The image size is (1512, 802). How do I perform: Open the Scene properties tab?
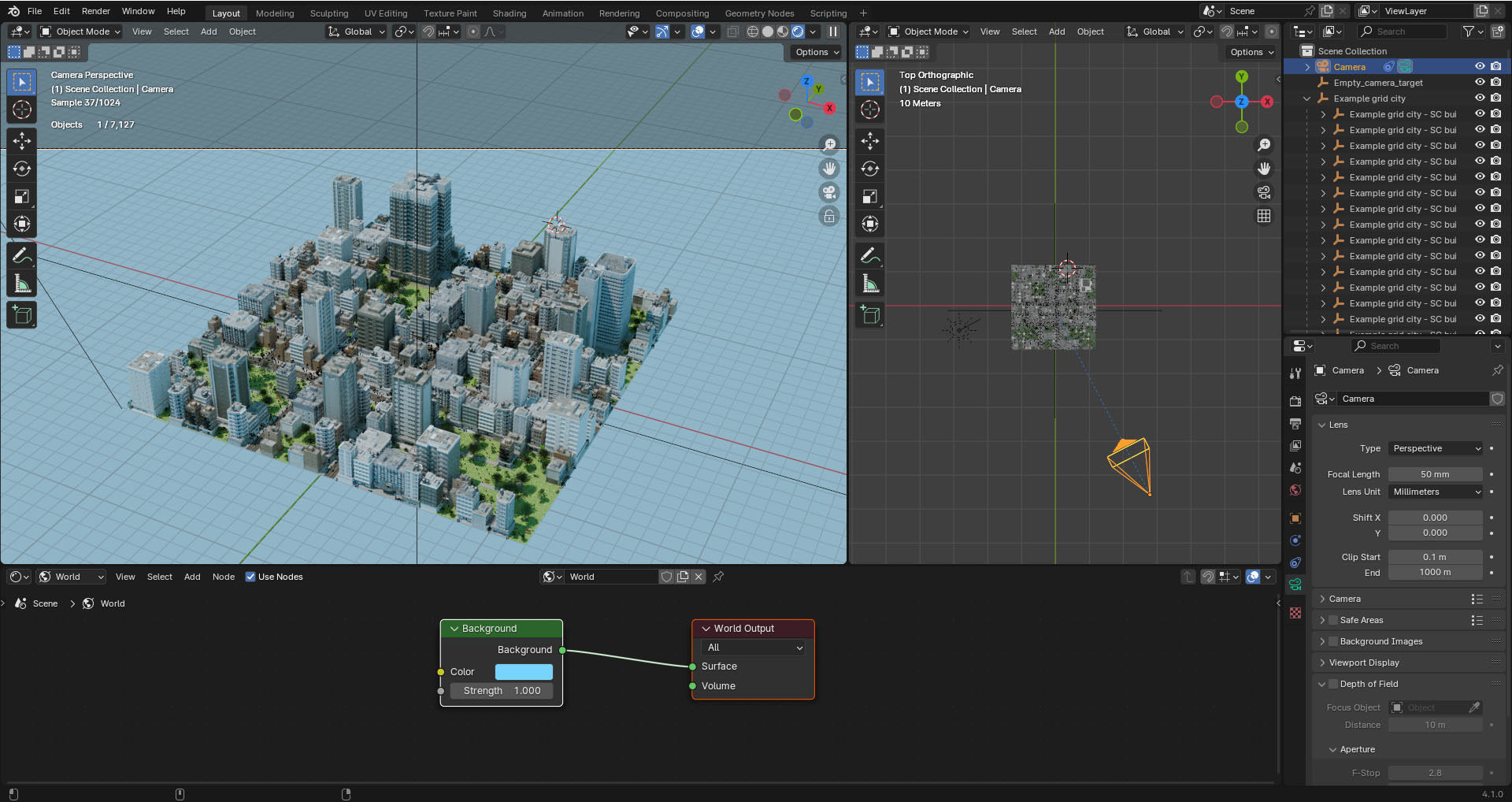click(x=1295, y=468)
